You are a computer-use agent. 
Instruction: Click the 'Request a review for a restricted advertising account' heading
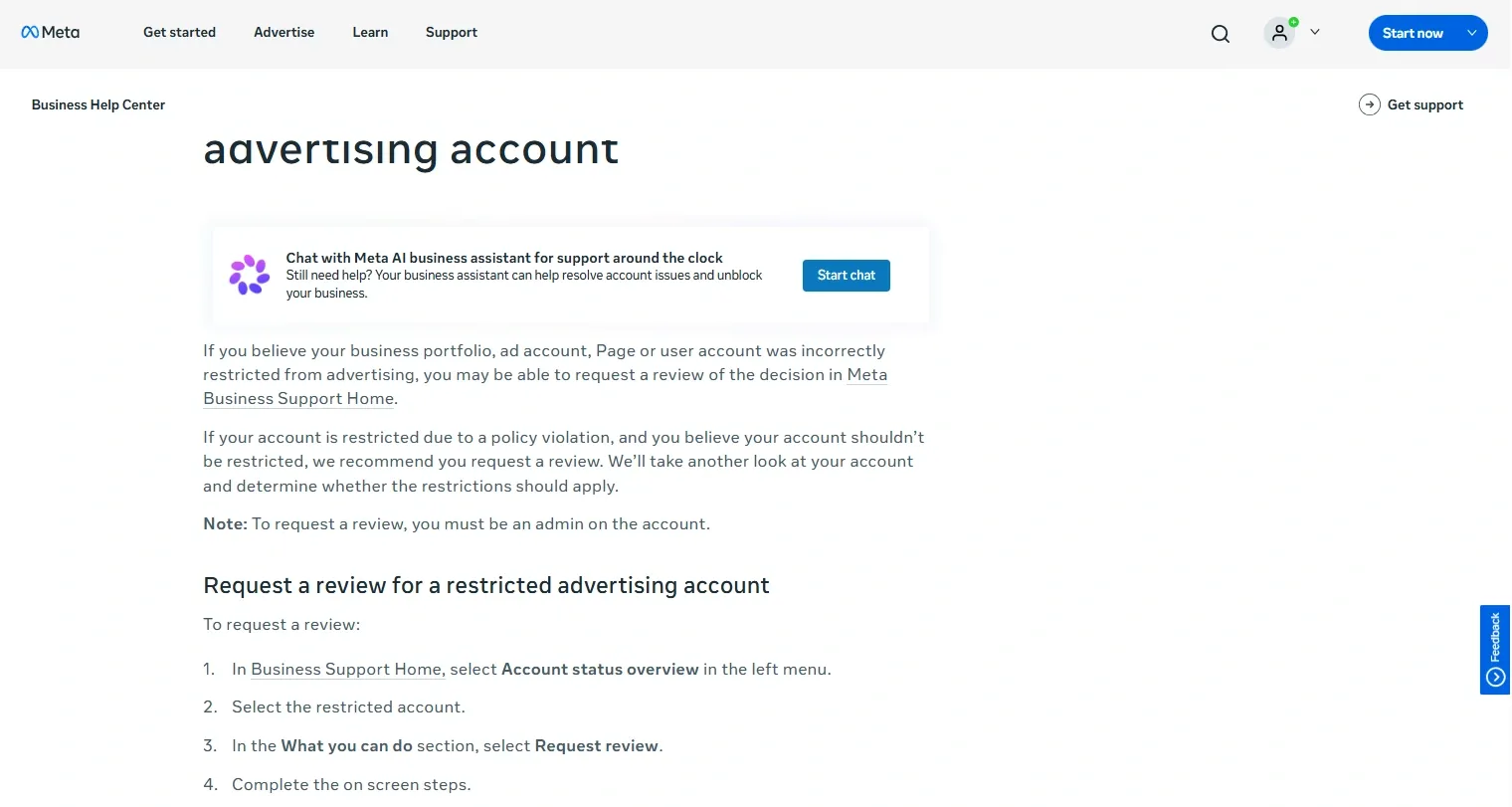coord(486,585)
